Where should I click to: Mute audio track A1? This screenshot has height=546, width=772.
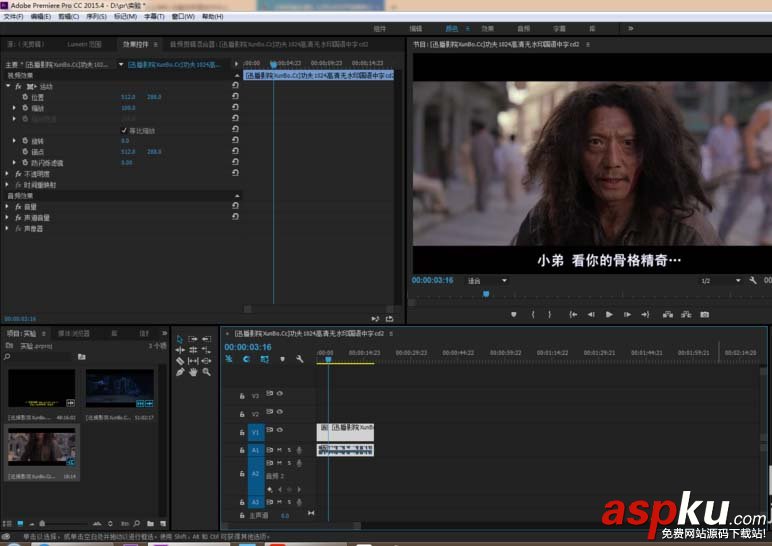click(x=279, y=450)
